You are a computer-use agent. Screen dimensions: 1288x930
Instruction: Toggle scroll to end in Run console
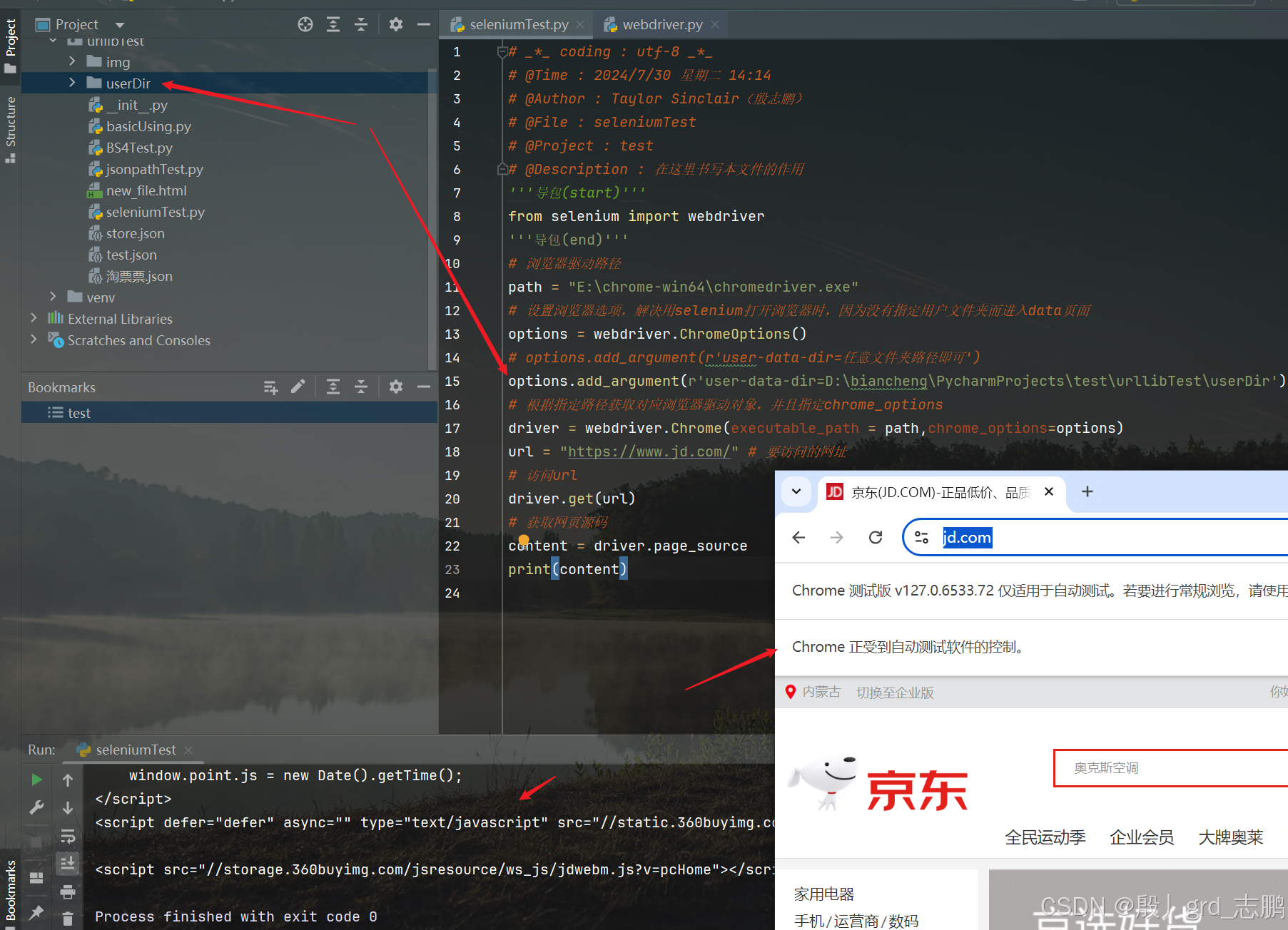pyautogui.click(x=68, y=864)
